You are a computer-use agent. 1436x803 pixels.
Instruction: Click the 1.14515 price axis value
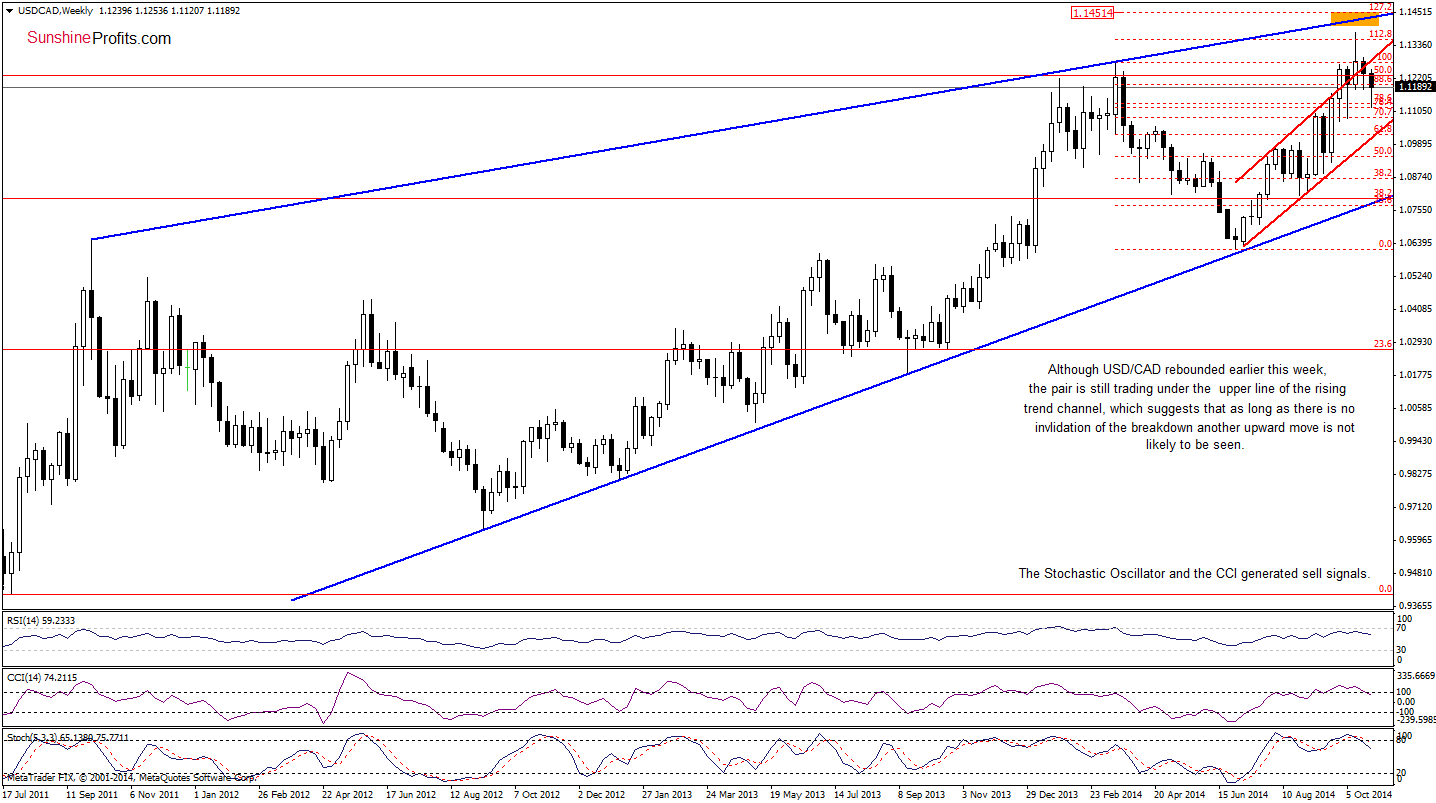coord(1415,12)
